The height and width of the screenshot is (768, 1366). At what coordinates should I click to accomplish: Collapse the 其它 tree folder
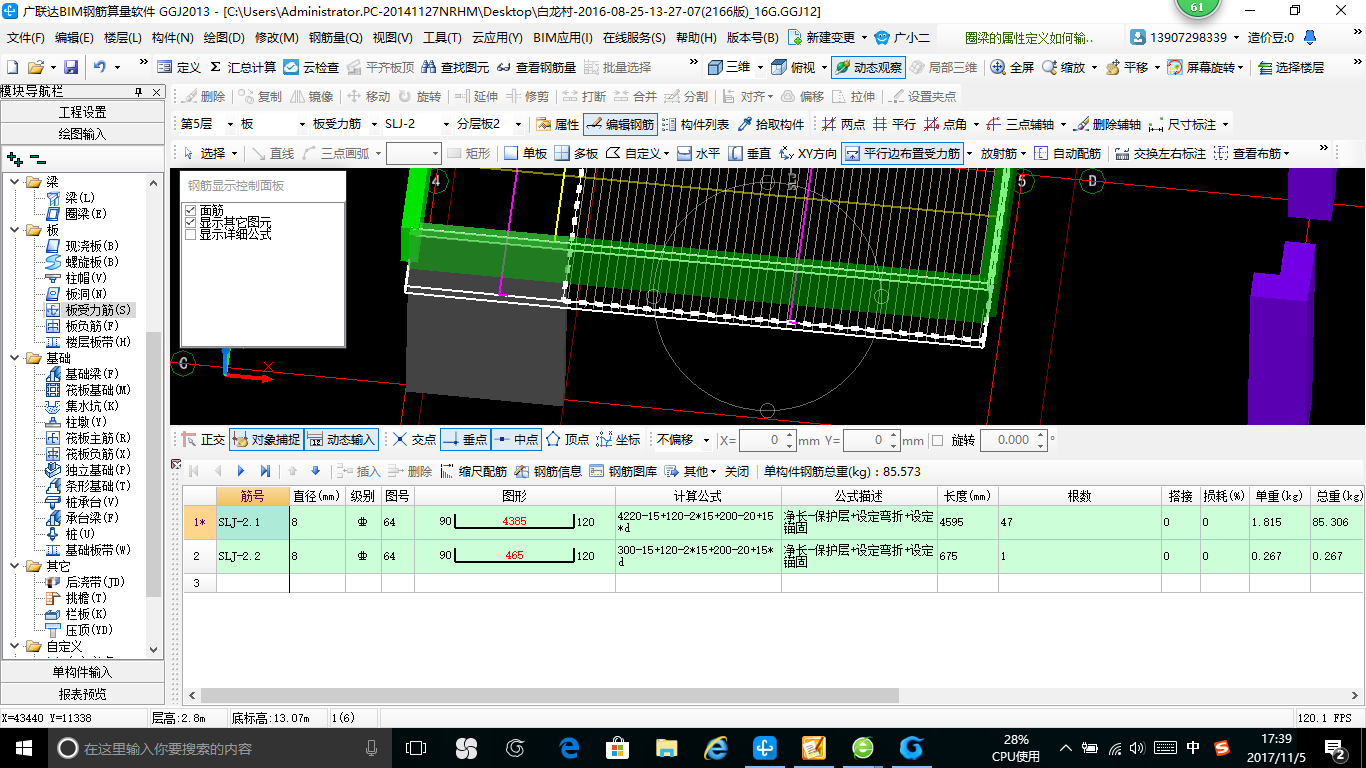[14, 566]
